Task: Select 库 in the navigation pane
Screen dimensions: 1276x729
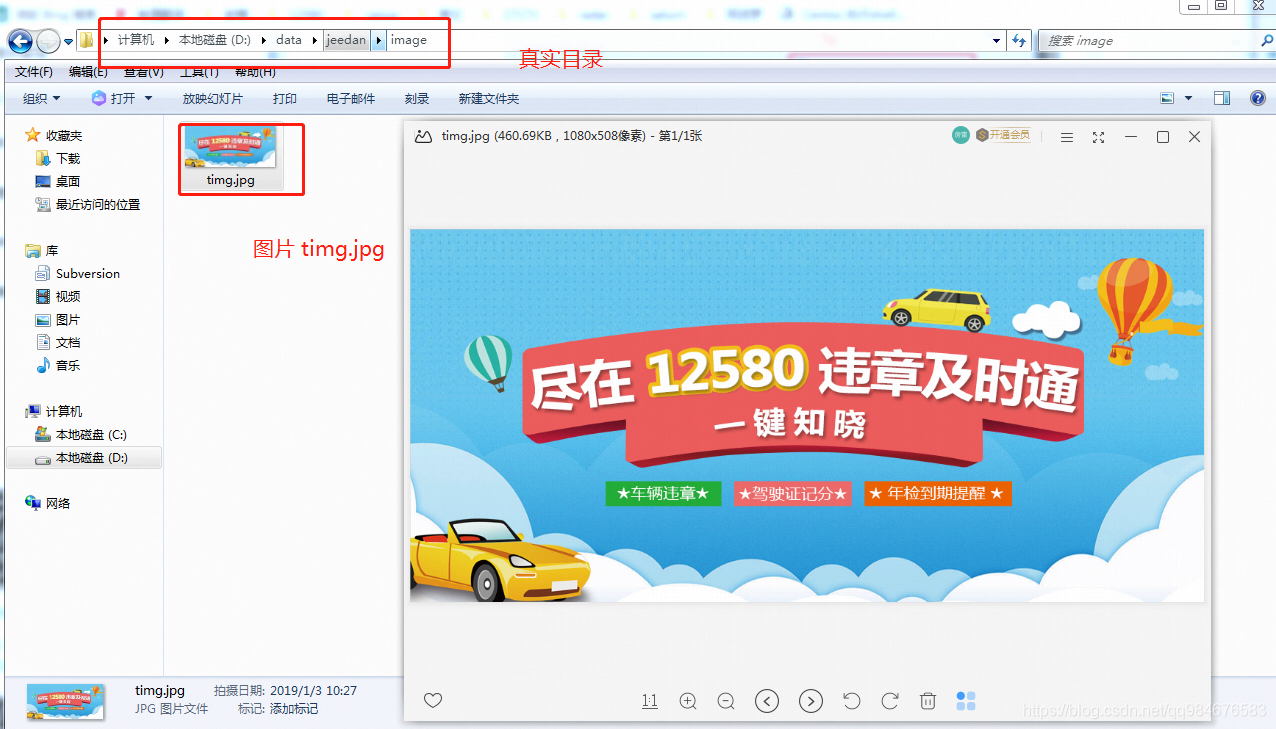Action: (52, 250)
